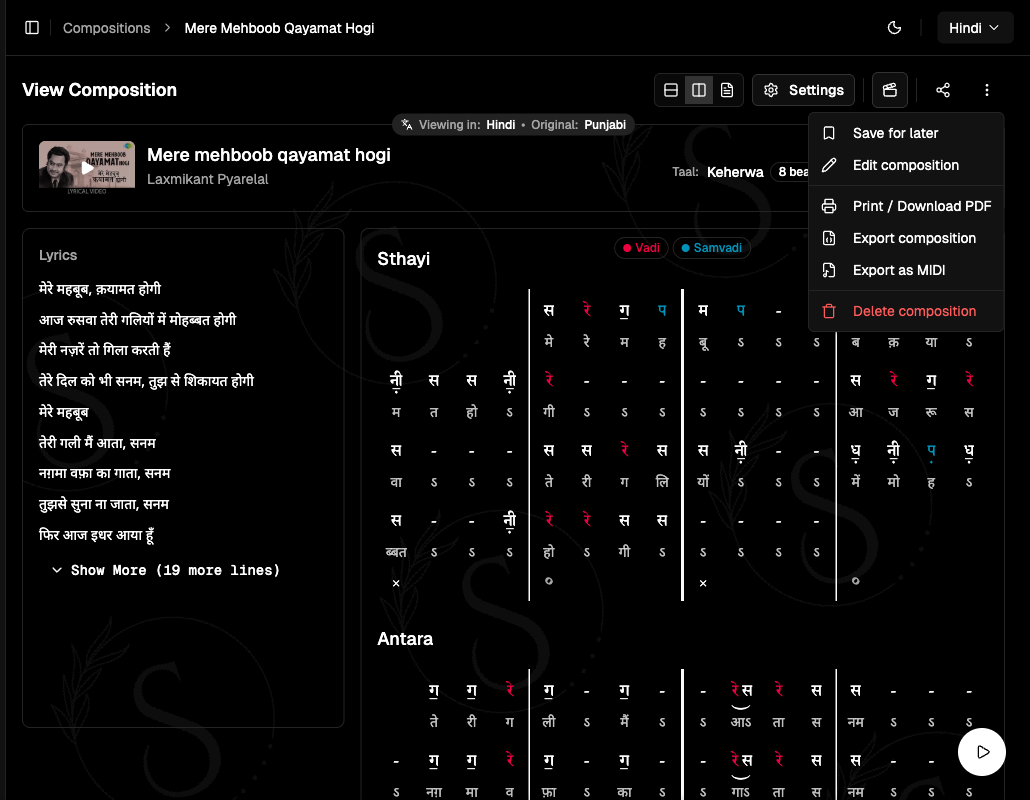Choose Delete composition in the menu
Image resolution: width=1030 pixels, height=800 pixels.
tap(914, 311)
